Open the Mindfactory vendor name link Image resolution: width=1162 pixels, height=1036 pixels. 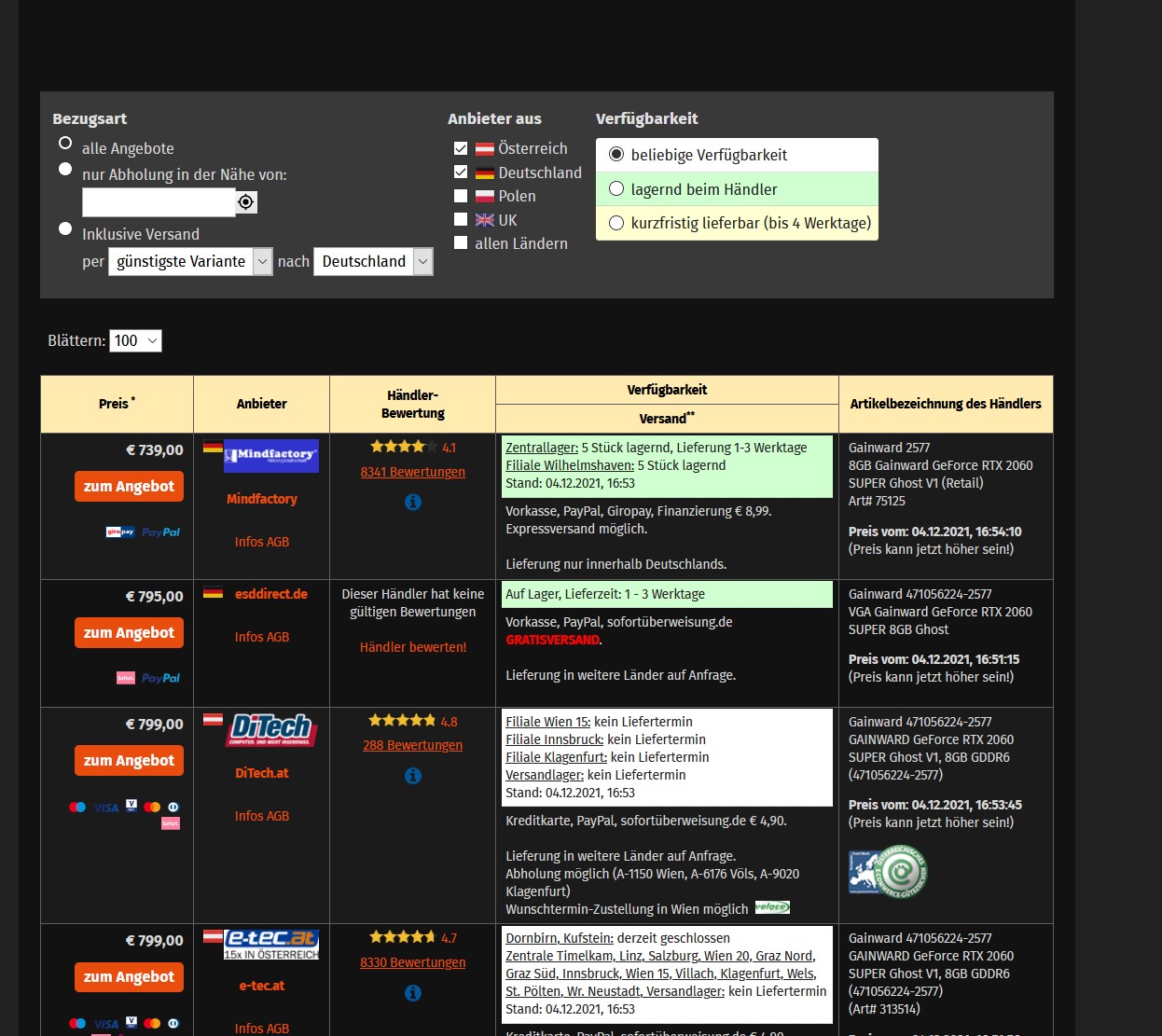pyautogui.click(x=262, y=499)
